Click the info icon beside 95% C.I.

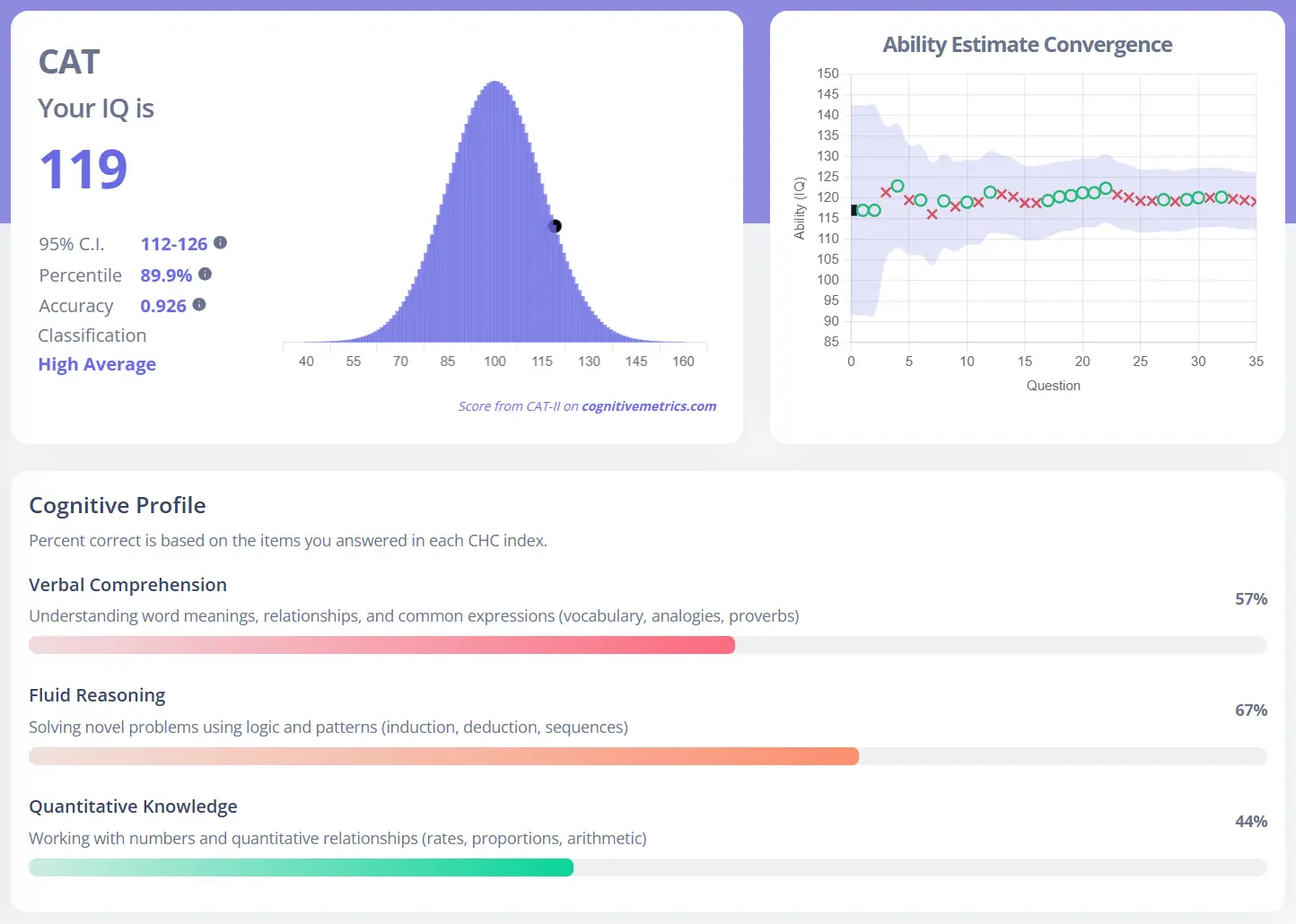[221, 242]
